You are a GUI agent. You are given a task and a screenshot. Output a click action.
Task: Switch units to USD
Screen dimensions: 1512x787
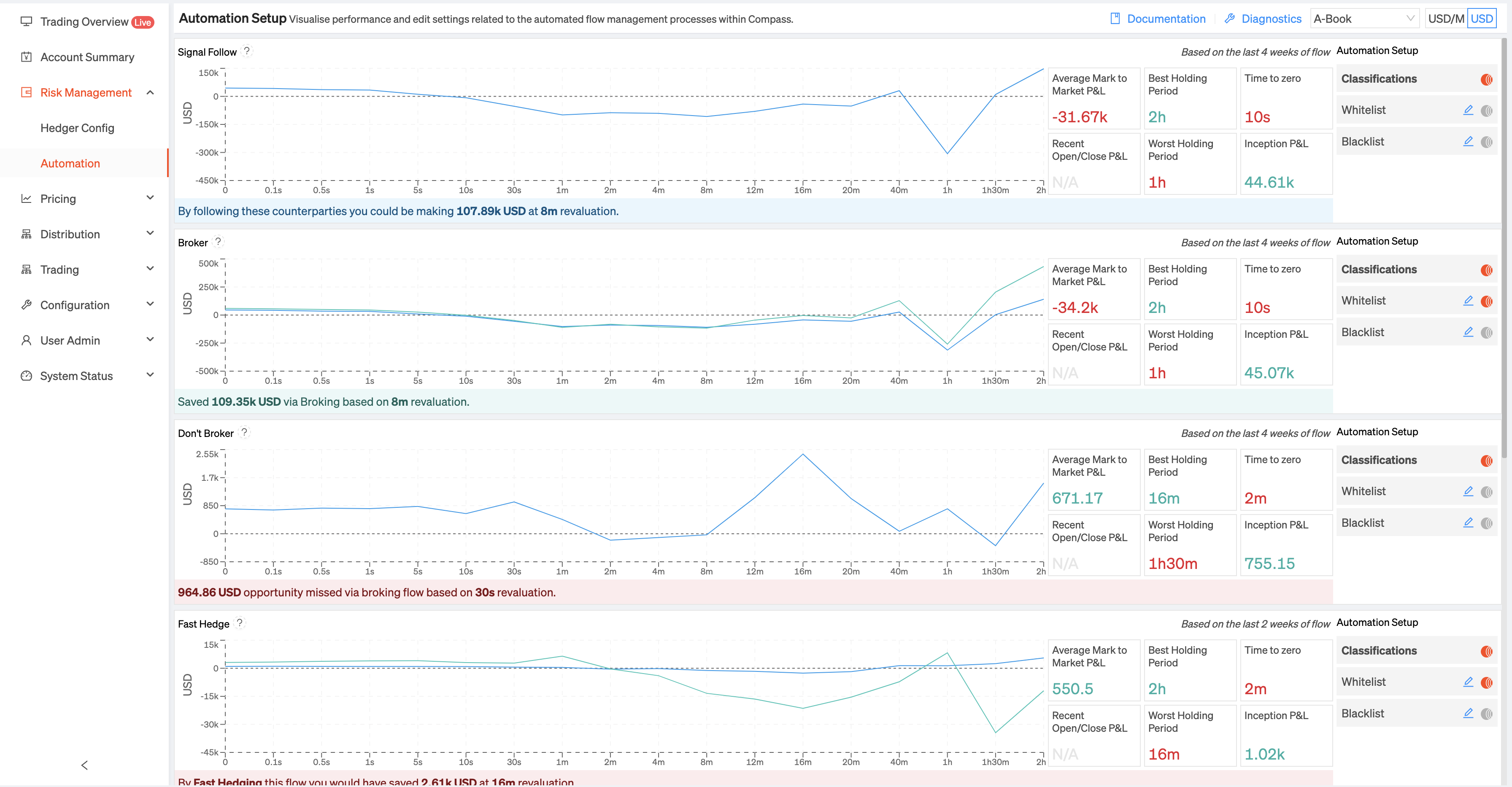coord(1482,19)
